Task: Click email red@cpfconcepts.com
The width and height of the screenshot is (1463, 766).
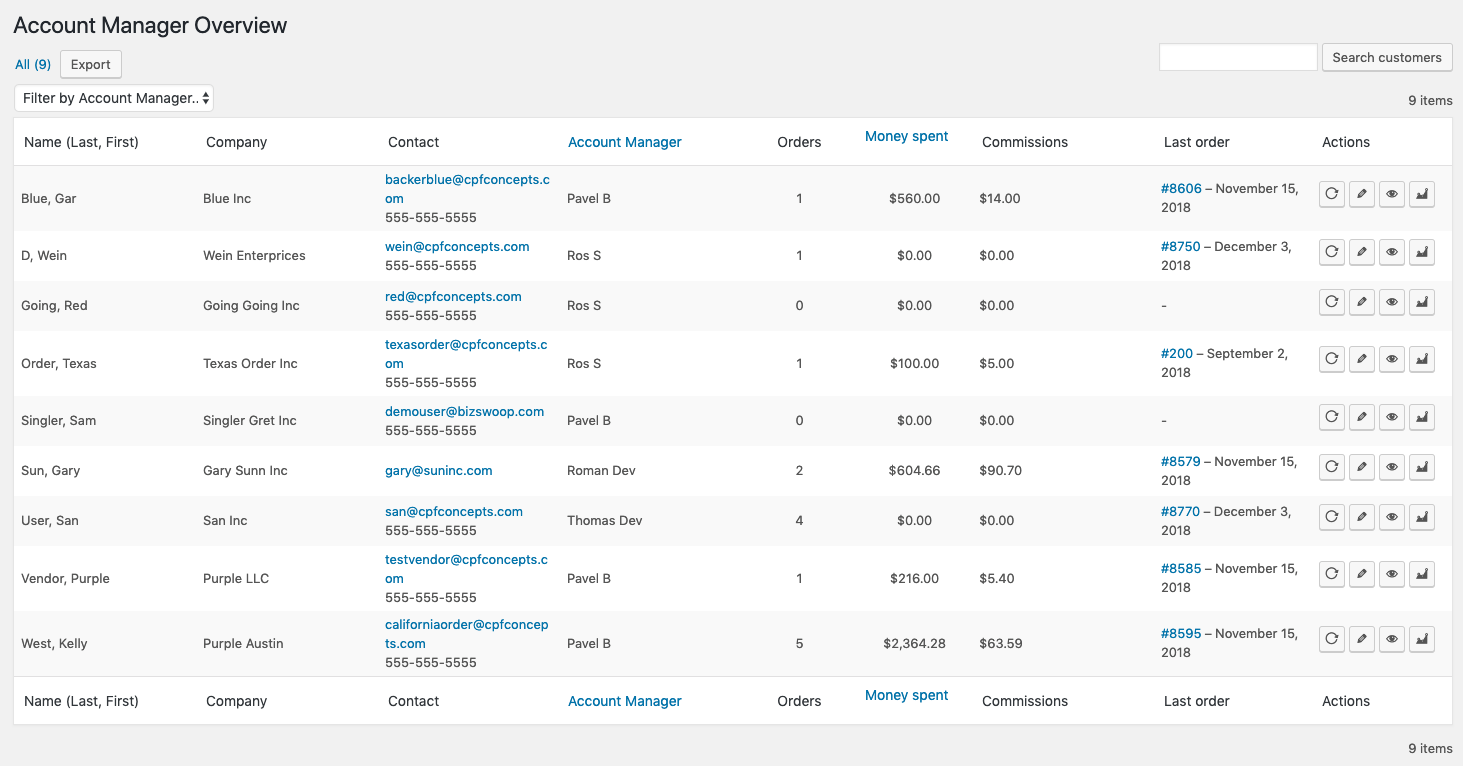Action: pyautogui.click(x=453, y=296)
